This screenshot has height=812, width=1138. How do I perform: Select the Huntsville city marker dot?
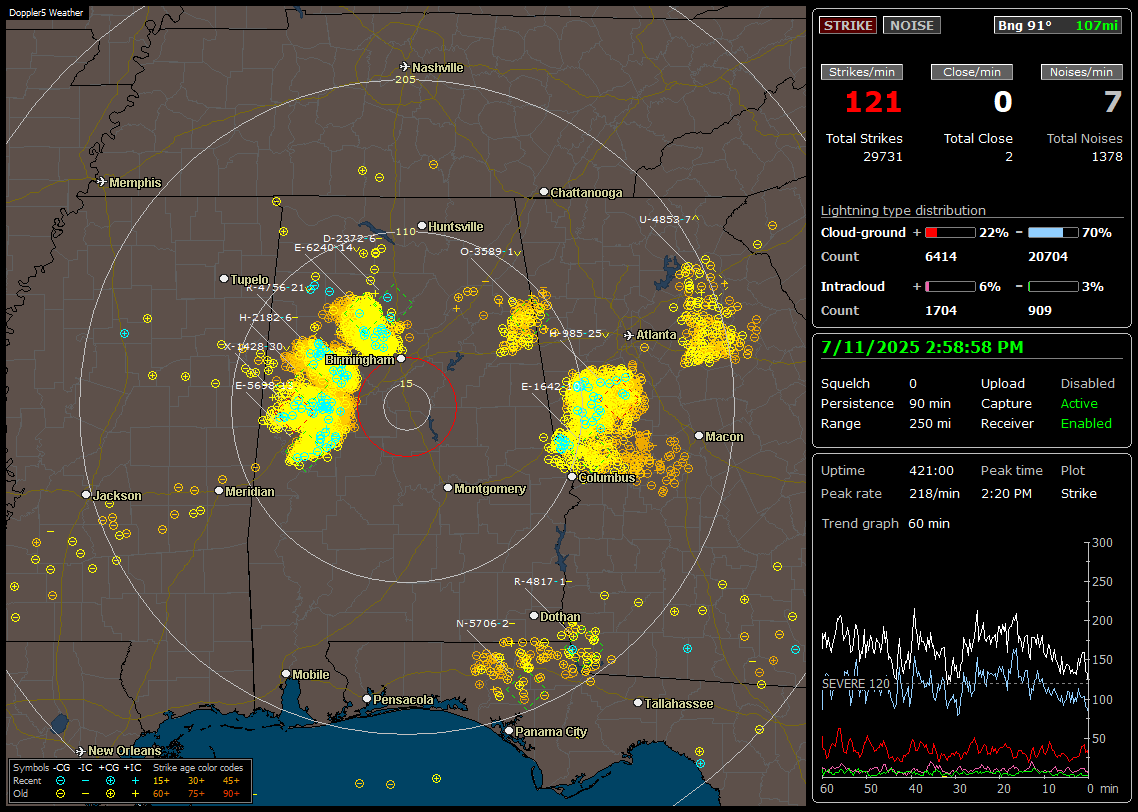click(x=422, y=226)
